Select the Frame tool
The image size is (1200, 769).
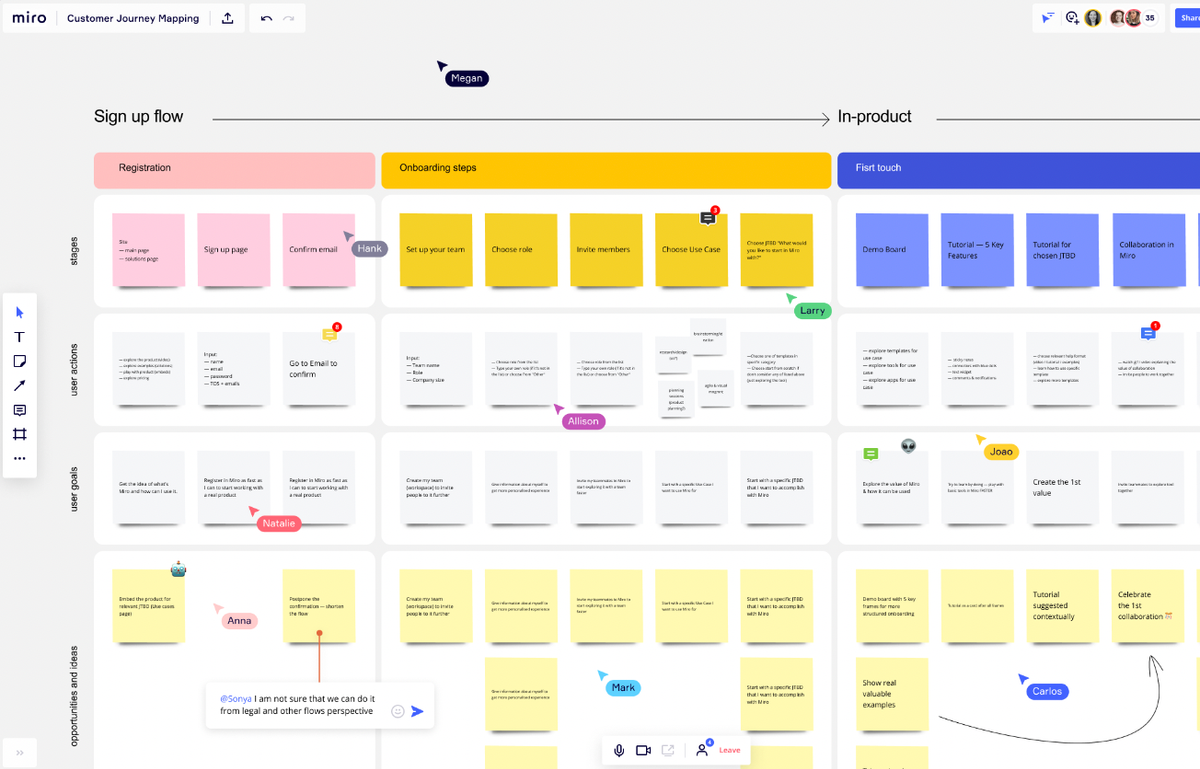click(19, 434)
